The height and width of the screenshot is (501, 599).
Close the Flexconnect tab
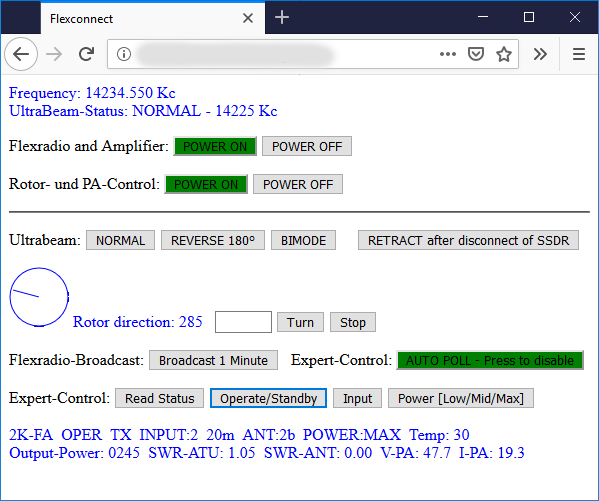[248, 18]
